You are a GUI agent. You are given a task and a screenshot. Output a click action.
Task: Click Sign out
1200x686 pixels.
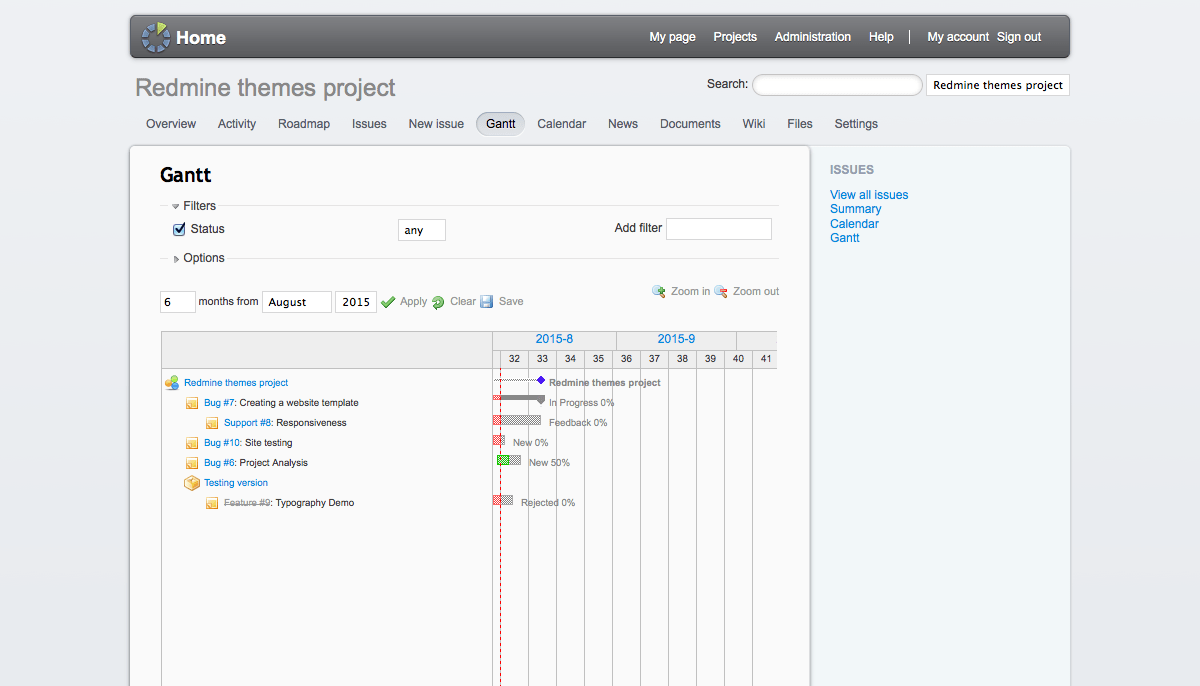pos(1019,37)
